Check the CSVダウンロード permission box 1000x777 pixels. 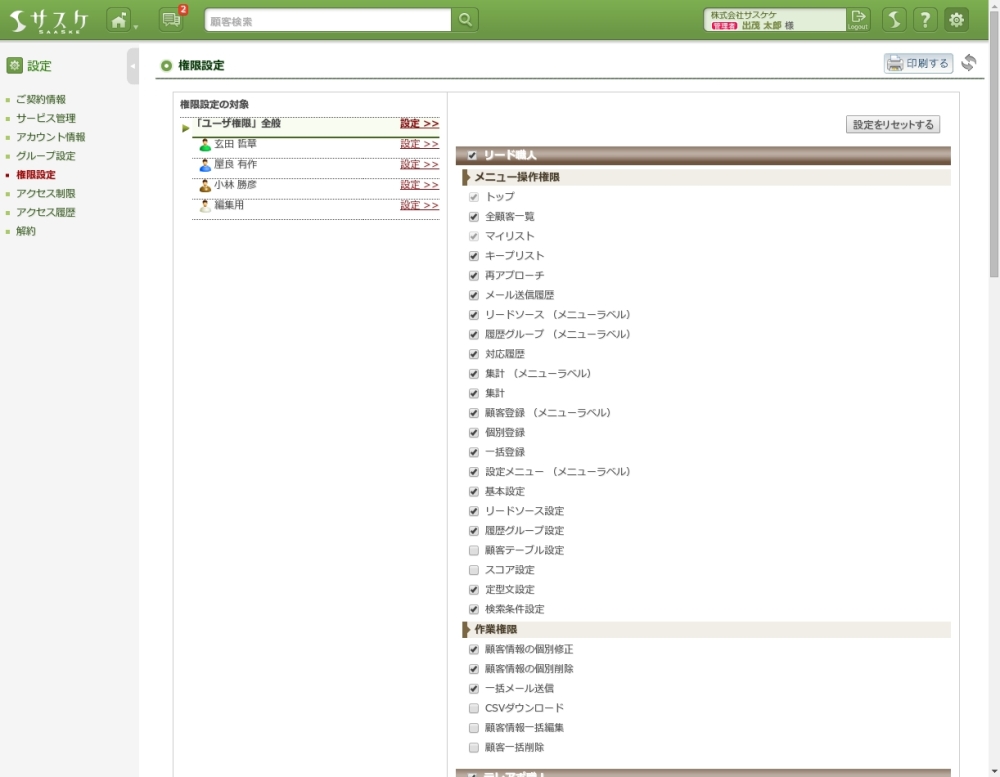tap(474, 708)
